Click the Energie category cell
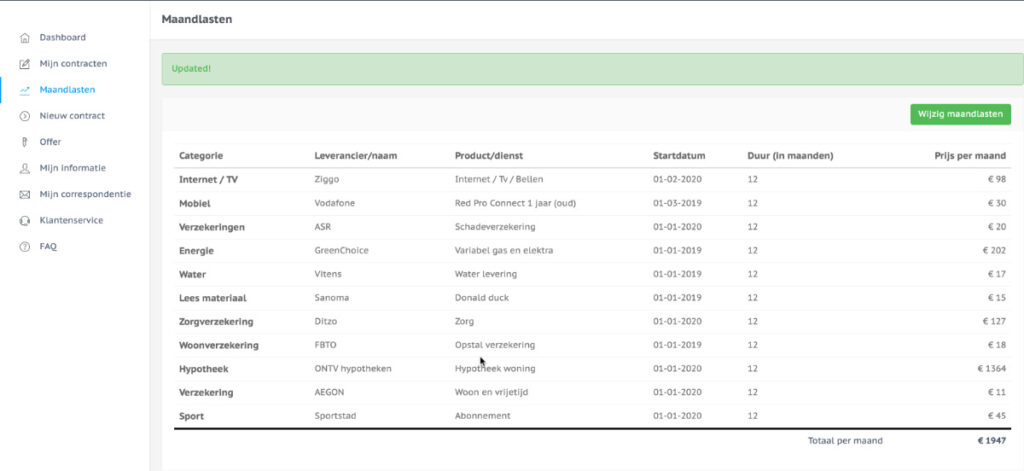The width and height of the screenshot is (1024, 471). pos(197,251)
